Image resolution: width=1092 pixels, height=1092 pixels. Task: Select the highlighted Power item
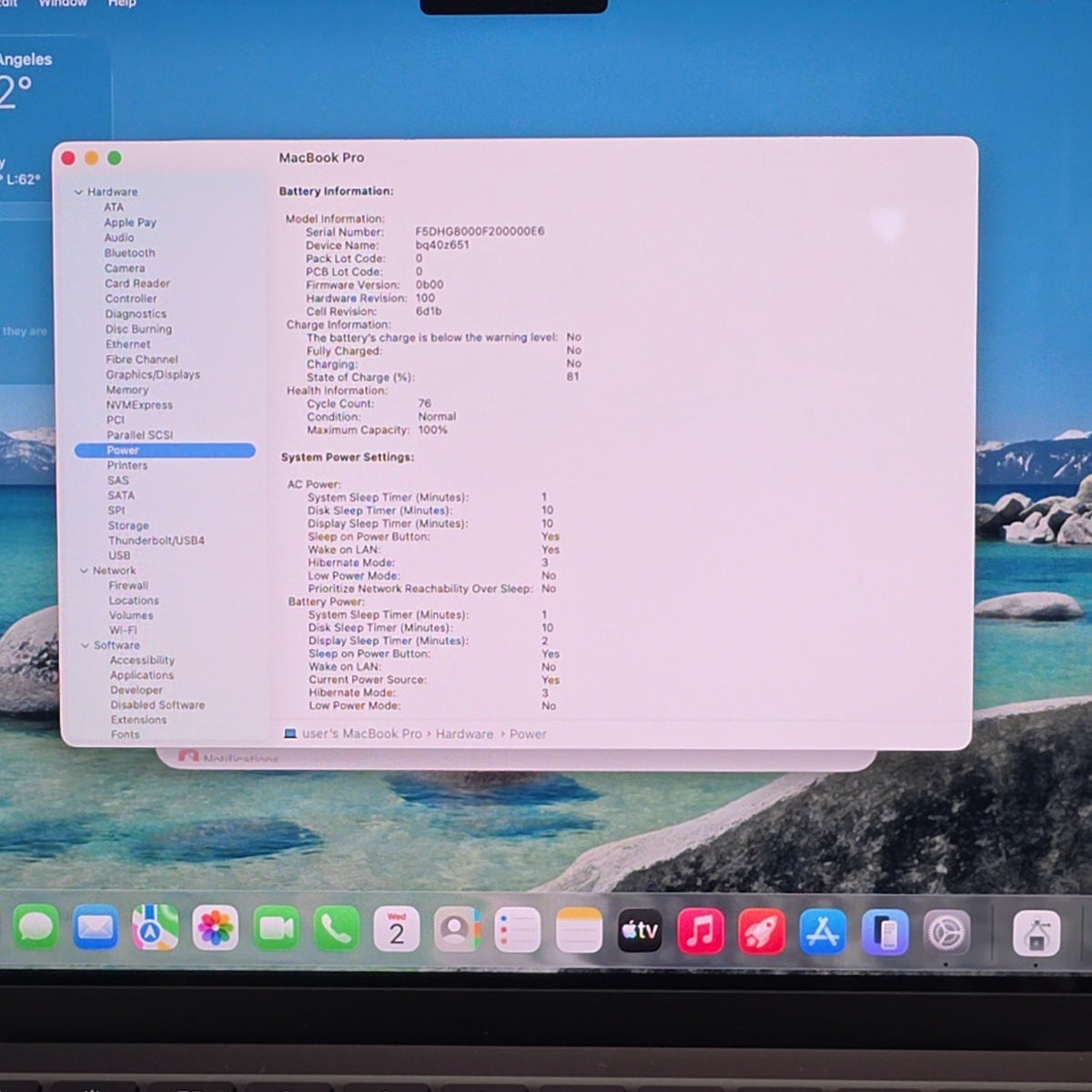coord(165,450)
